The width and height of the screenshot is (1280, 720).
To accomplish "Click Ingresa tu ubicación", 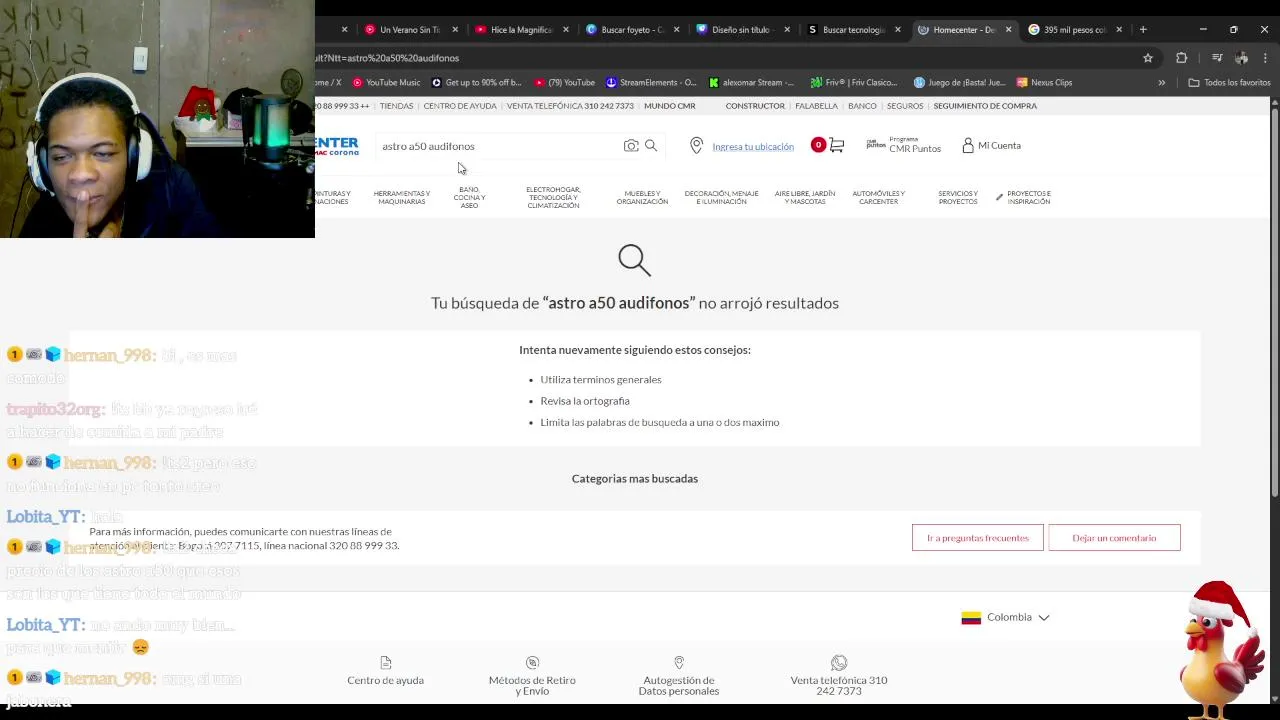I will pyautogui.click(x=753, y=147).
